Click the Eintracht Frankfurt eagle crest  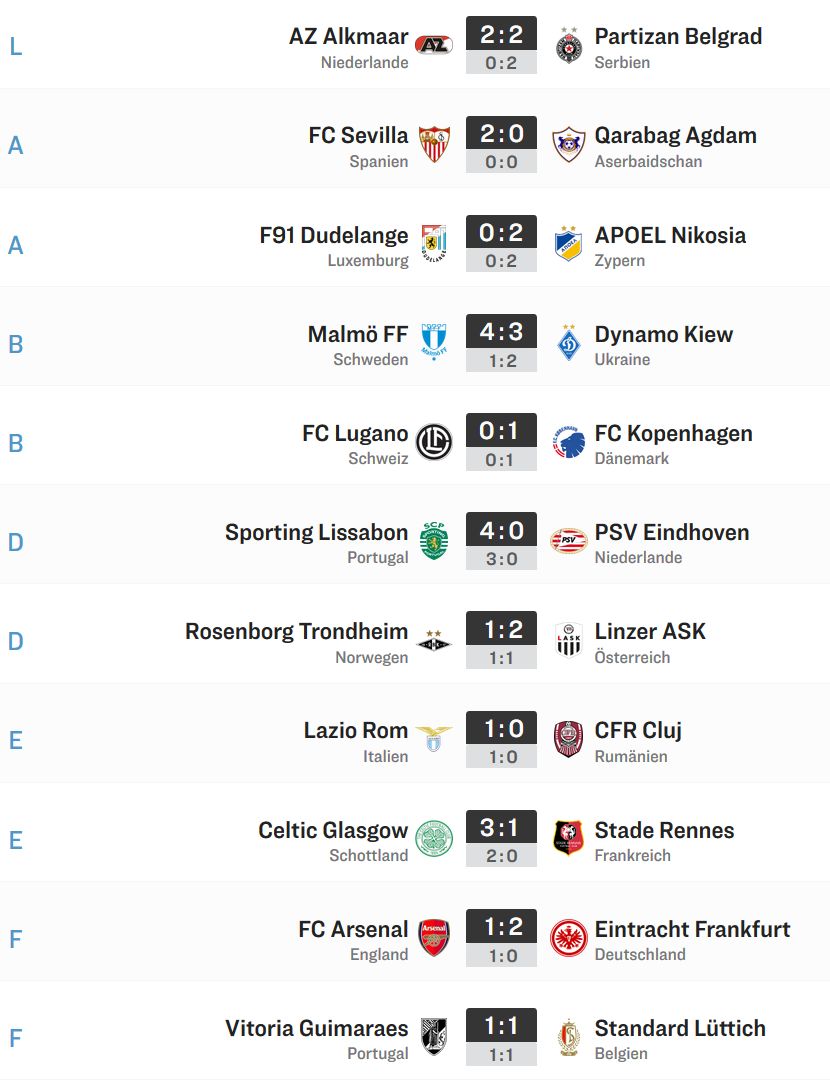point(569,937)
